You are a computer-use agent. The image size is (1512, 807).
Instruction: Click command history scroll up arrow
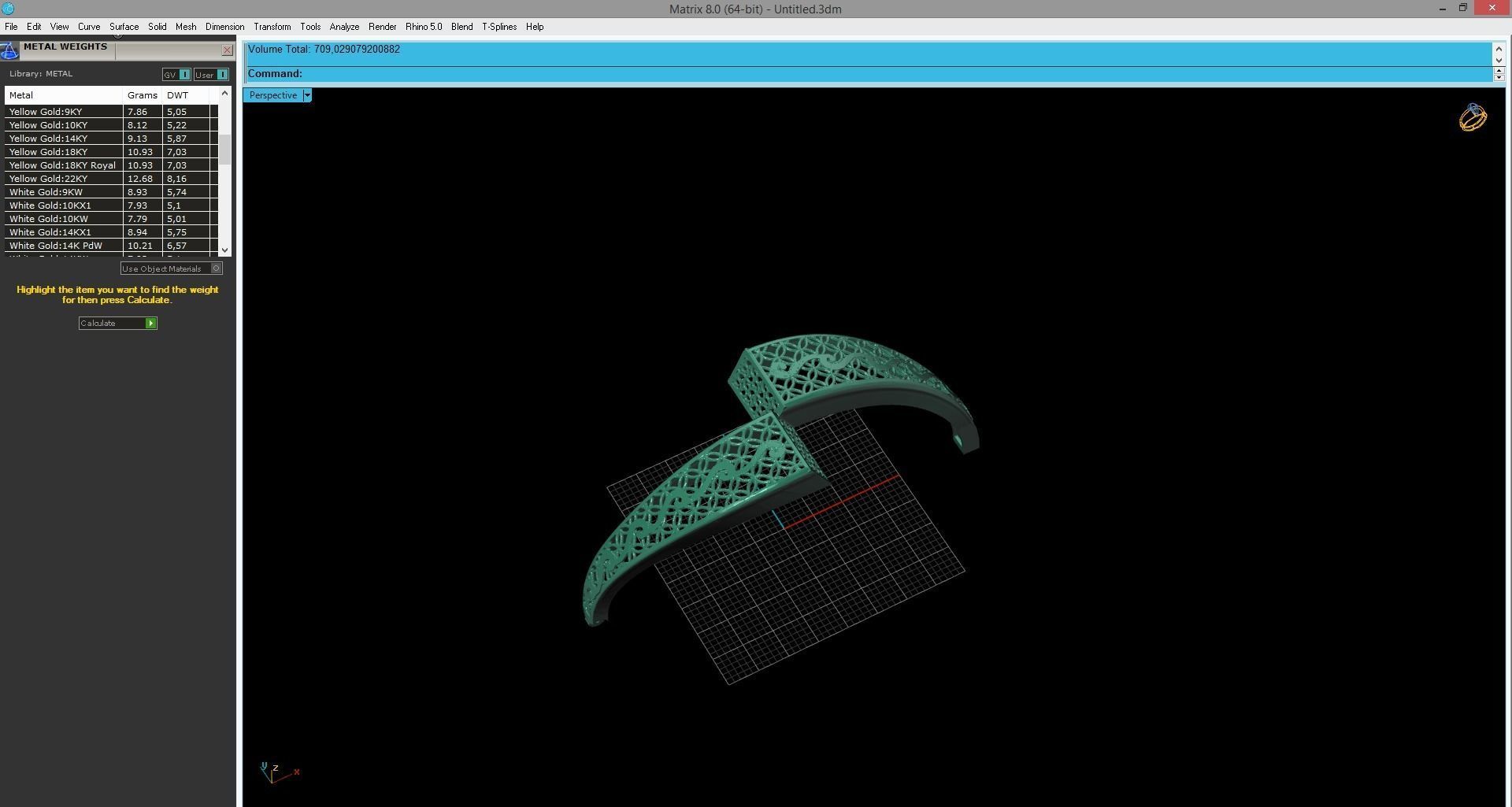pos(1499,50)
